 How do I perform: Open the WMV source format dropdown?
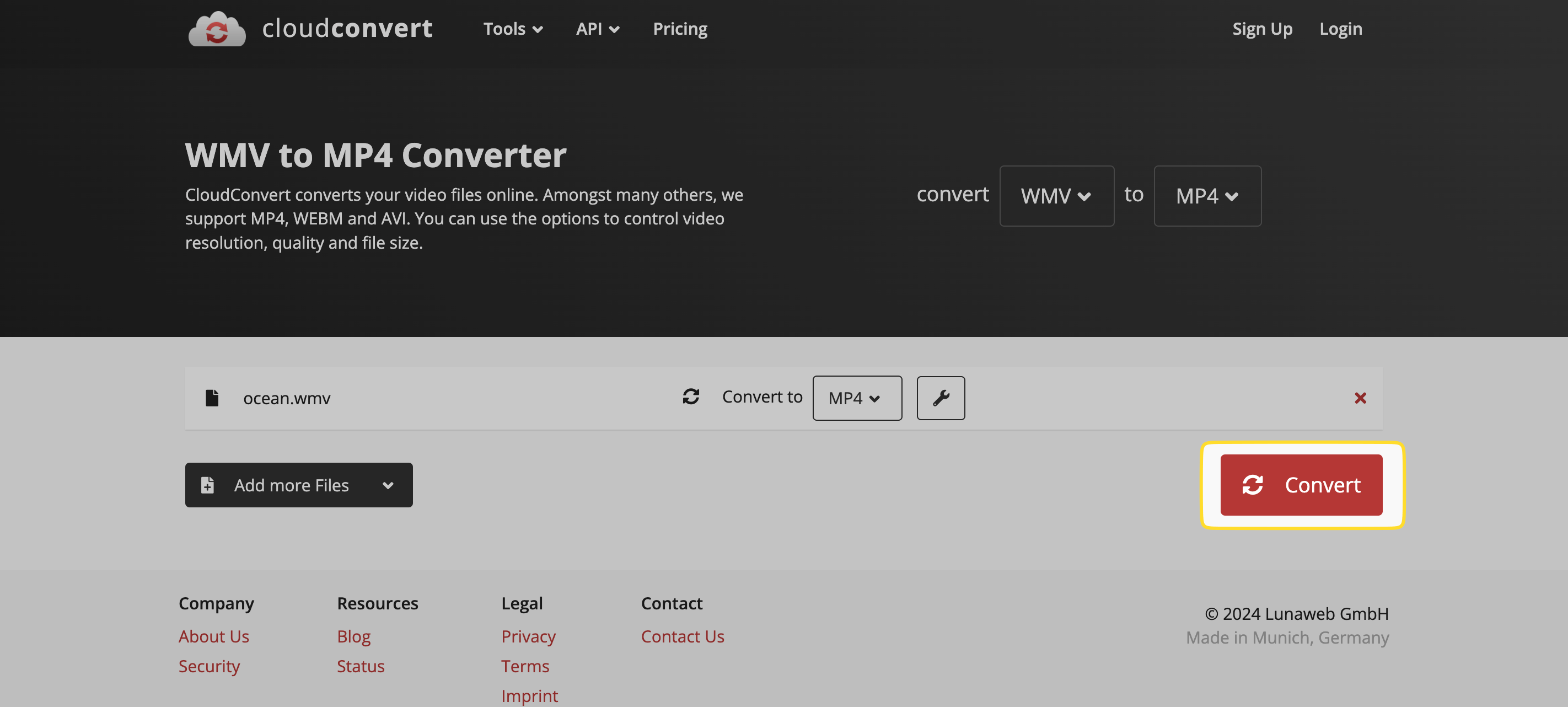1057,195
